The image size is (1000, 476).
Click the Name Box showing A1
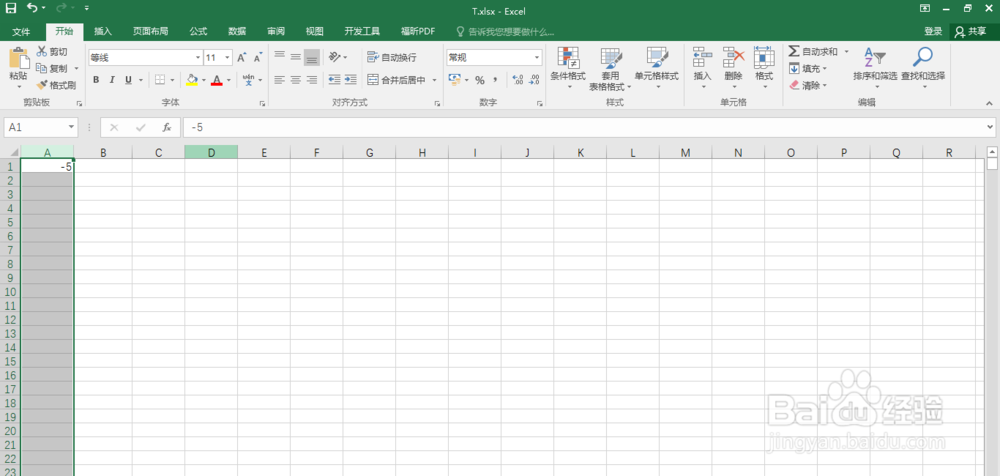pos(41,127)
